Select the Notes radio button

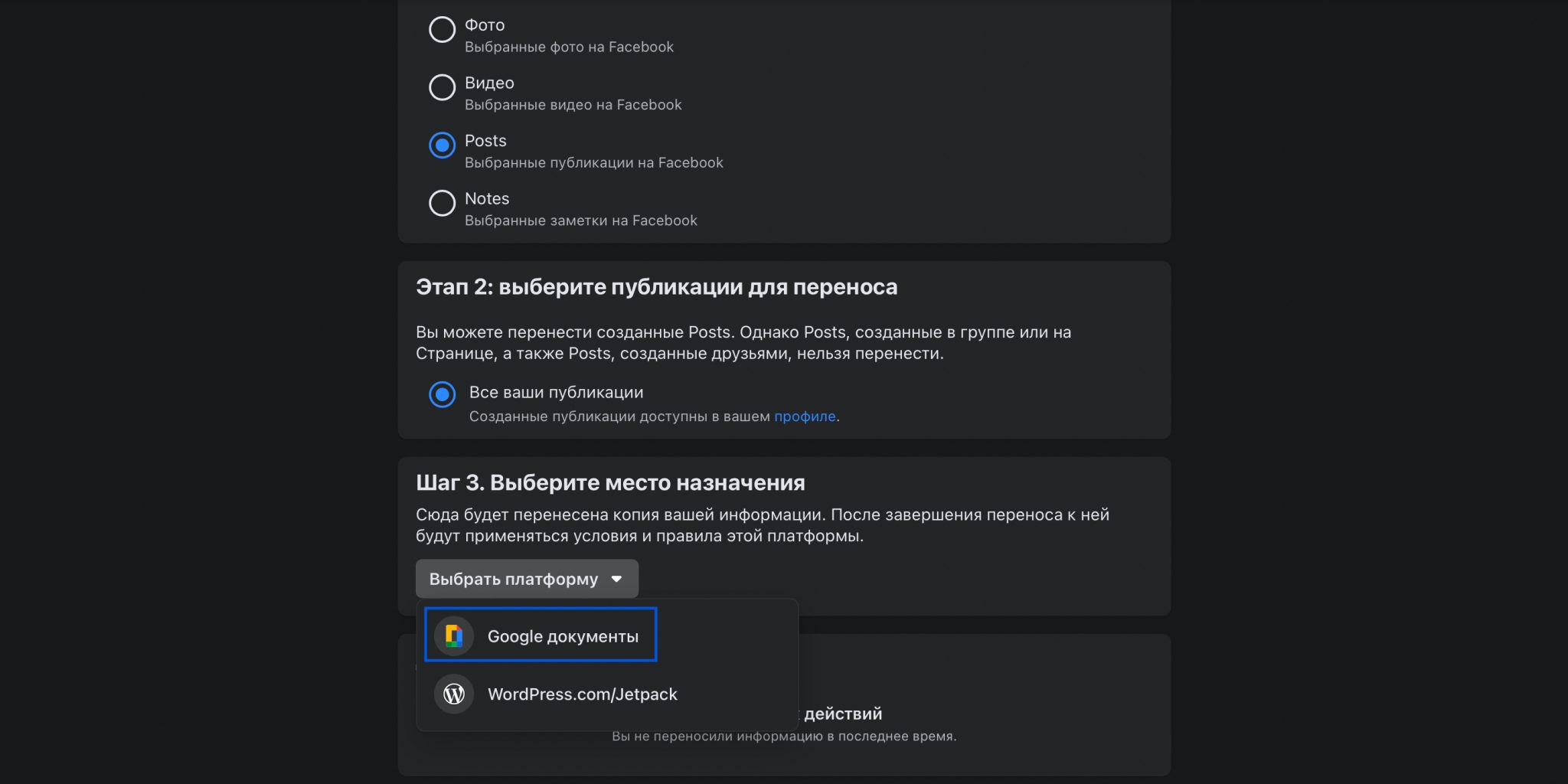pos(442,203)
